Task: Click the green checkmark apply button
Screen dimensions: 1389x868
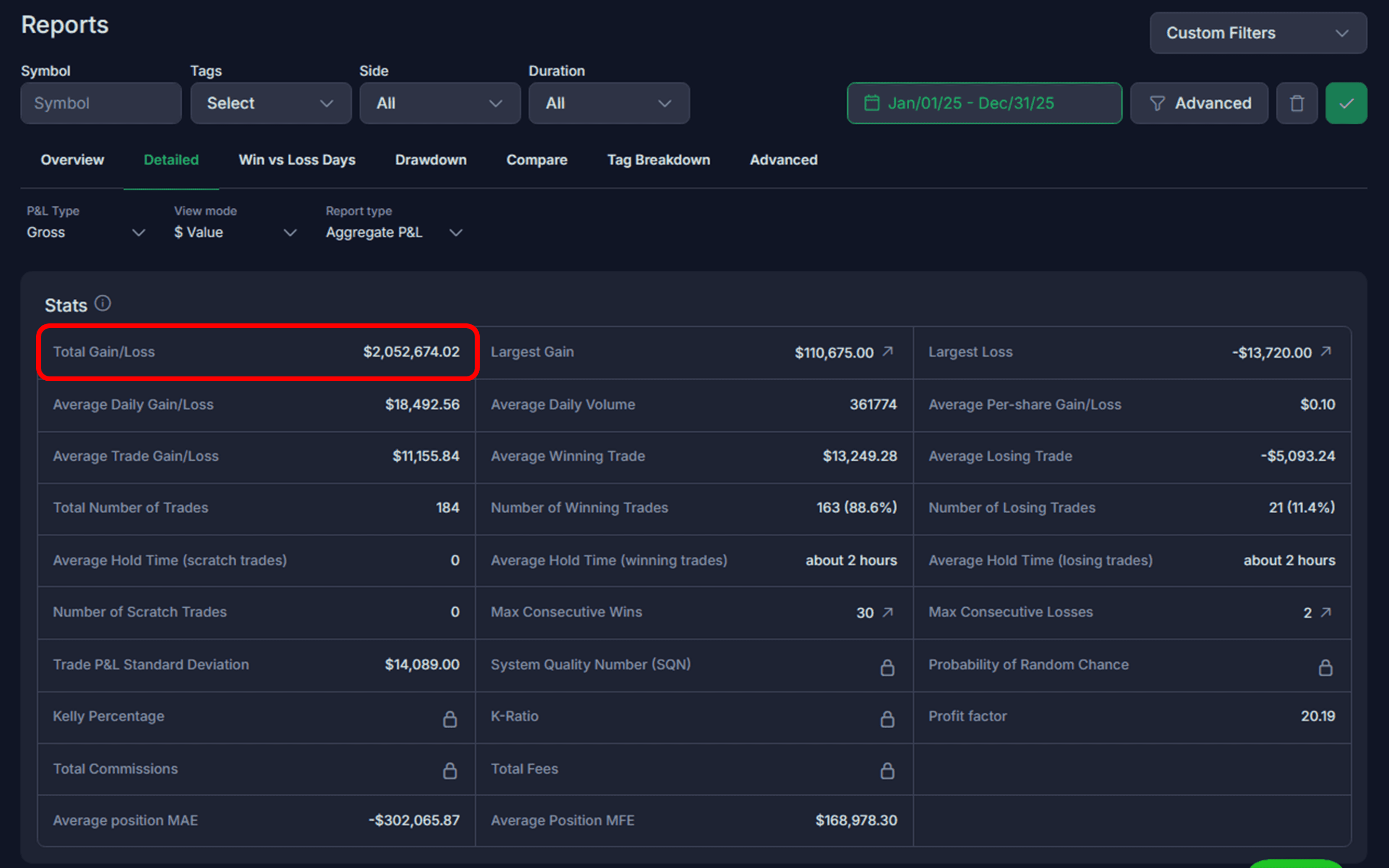Action: click(1345, 103)
